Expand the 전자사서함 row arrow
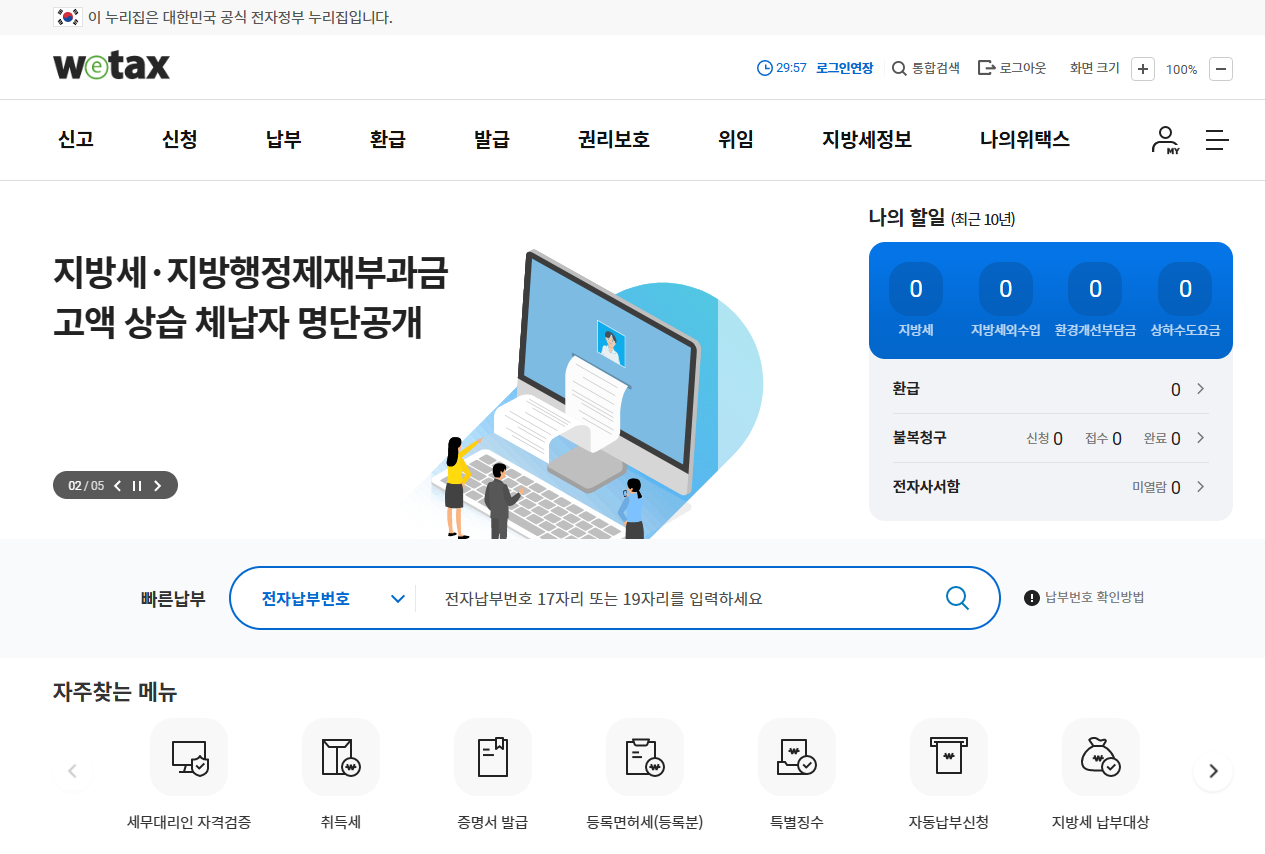 coord(1201,487)
